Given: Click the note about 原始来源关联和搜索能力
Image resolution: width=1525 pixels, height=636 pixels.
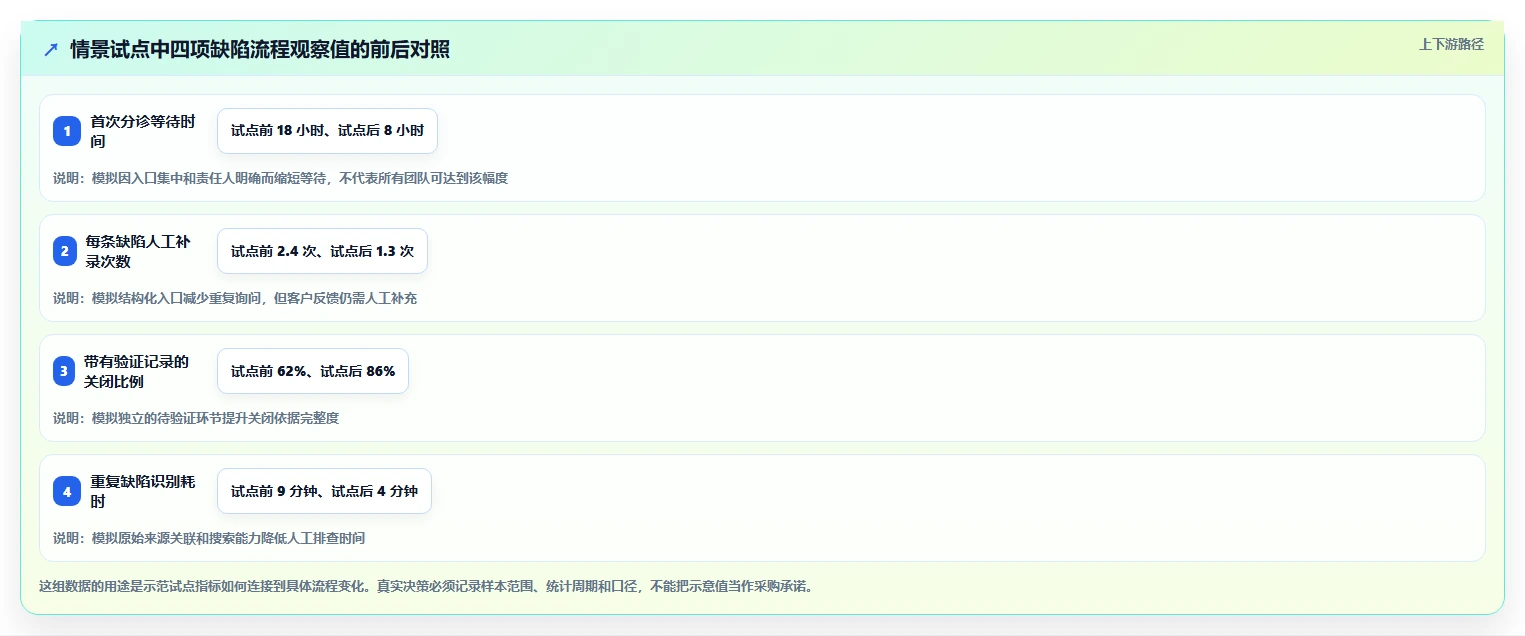Looking at the screenshot, I should click(209, 538).
